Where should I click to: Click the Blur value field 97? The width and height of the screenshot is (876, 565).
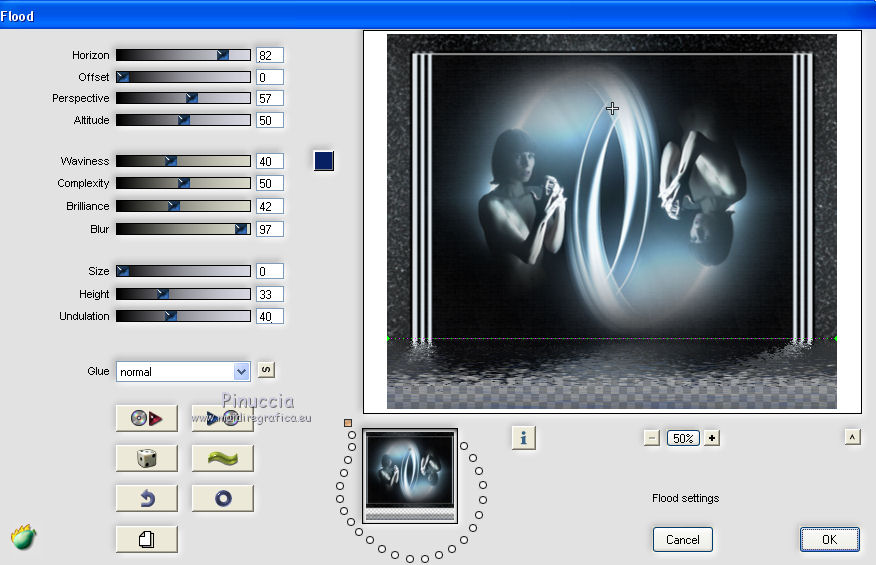coord(270,229)
